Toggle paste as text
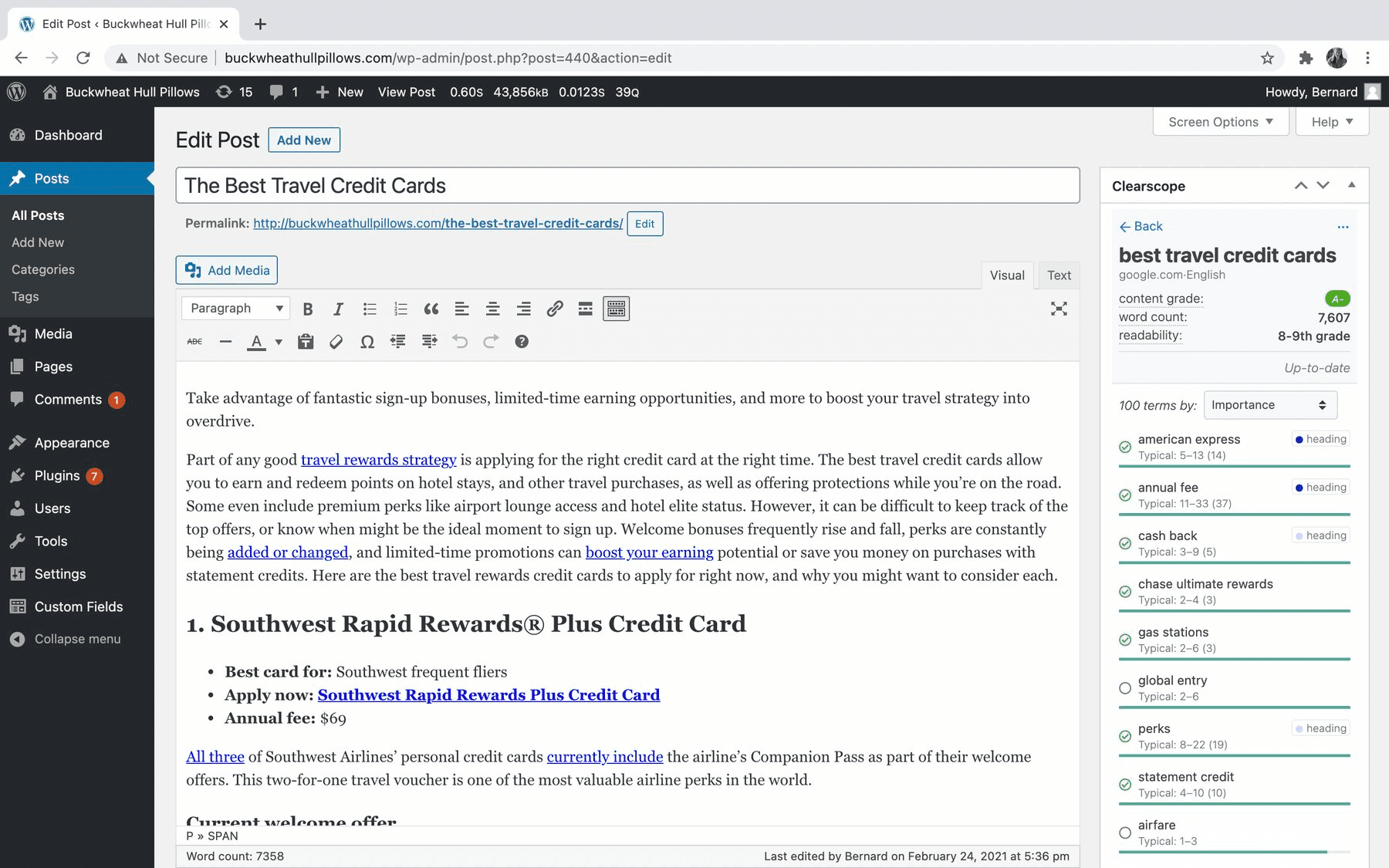This screenshot has height=868, width=1389. [306, 341]
